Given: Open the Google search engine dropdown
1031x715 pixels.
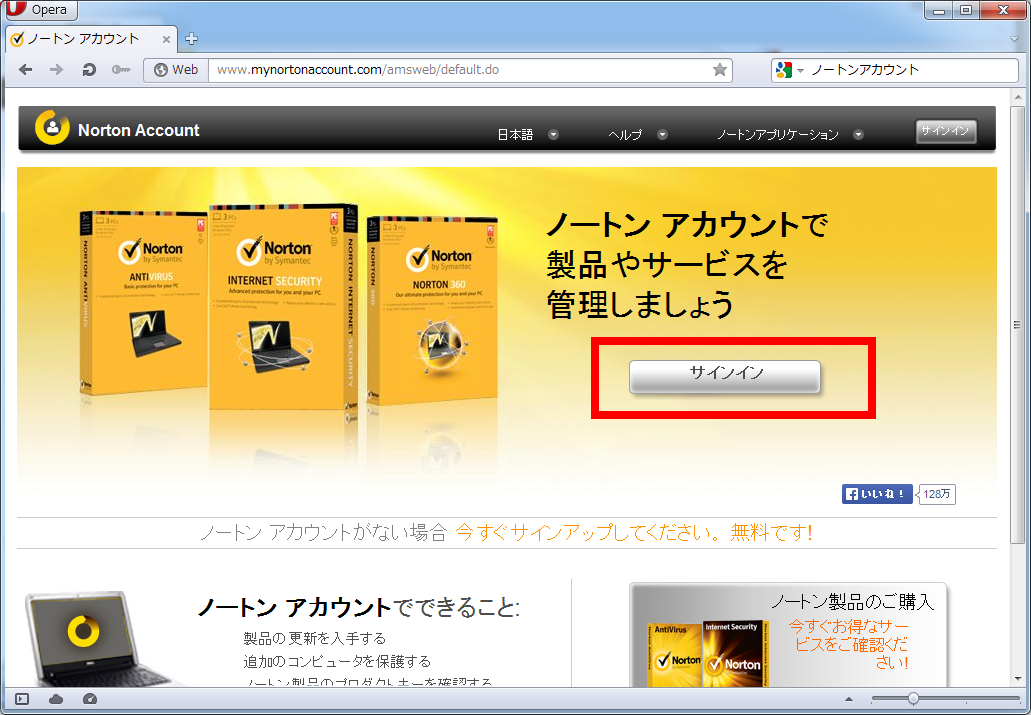Looking at the screenshot, I should pyautogui.click(x=790, y=70).
